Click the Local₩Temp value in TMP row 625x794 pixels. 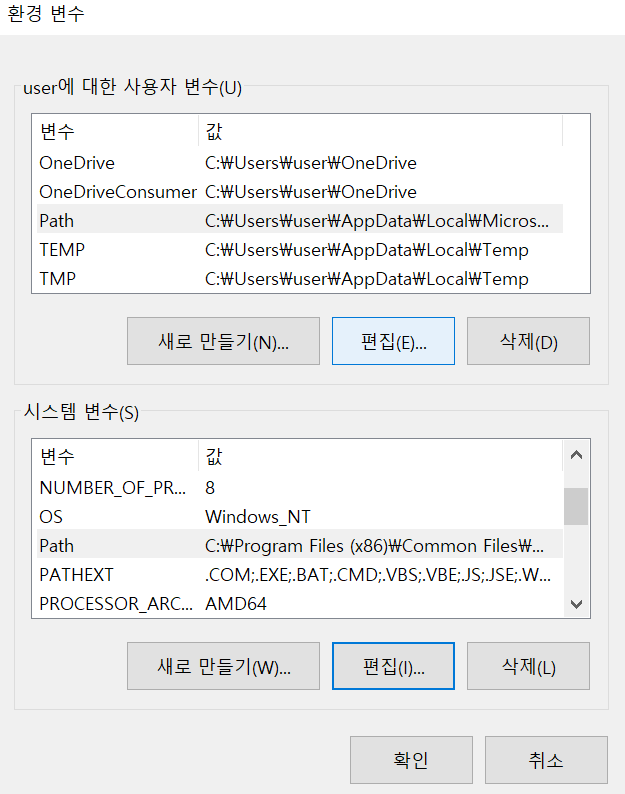pos(367,279)
